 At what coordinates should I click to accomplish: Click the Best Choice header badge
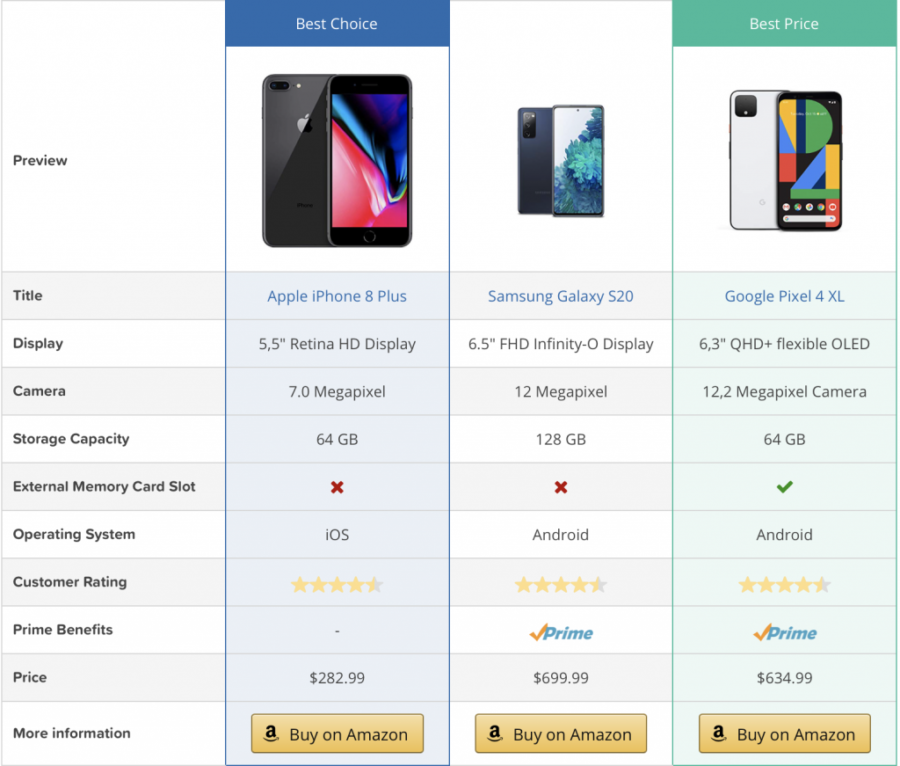coord(337,24)
